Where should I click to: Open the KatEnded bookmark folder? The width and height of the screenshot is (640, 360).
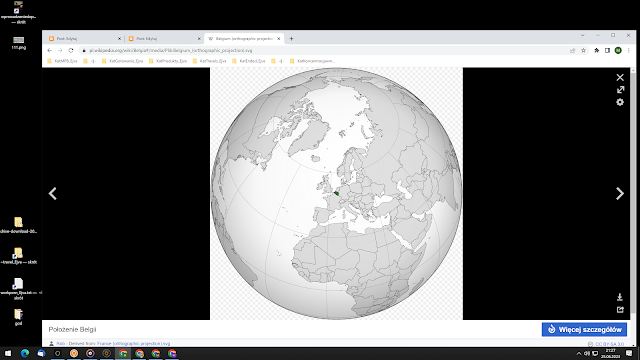point(248,61)
